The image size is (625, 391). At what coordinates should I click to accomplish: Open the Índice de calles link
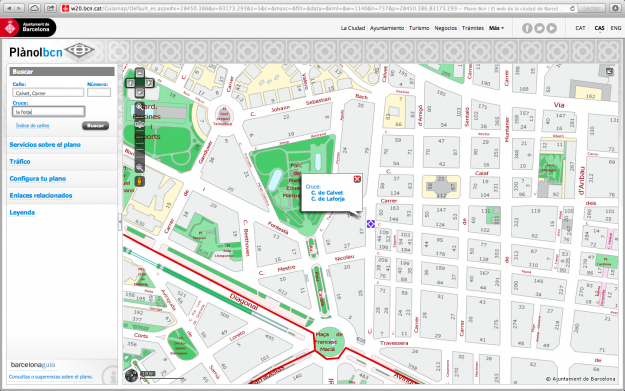(x=33, y=126)
